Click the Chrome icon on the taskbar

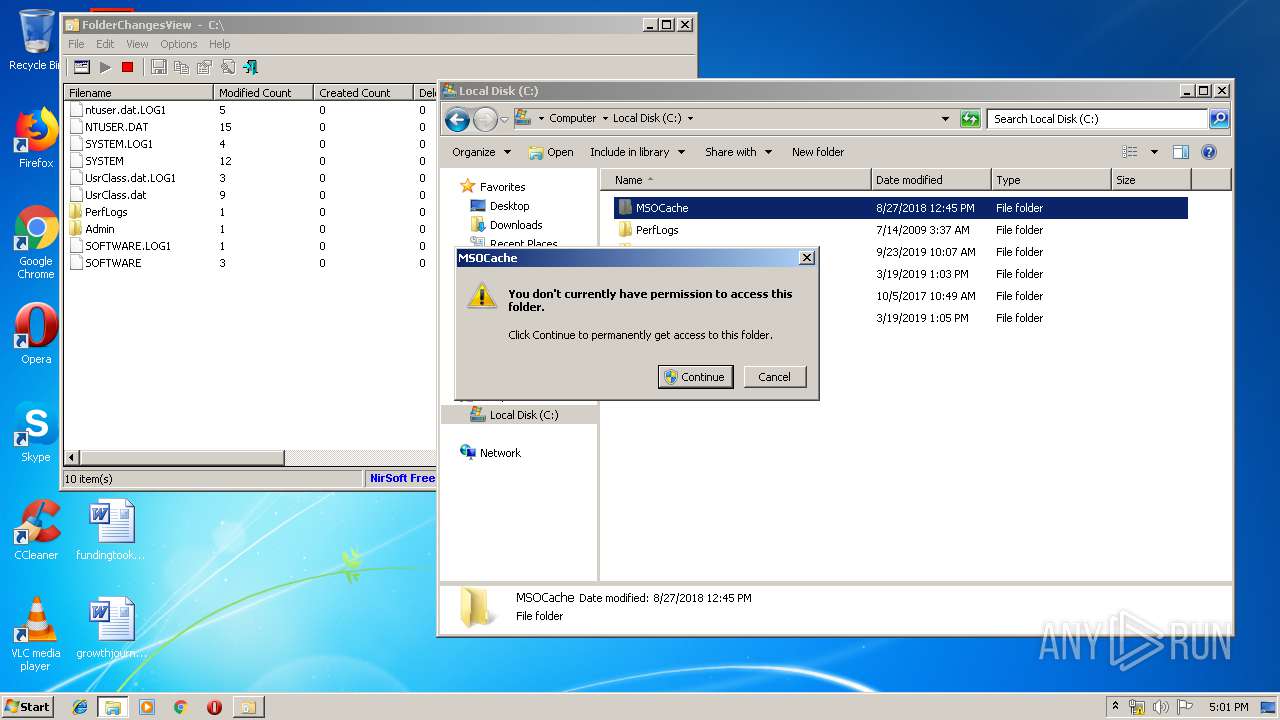pos(181,707)
